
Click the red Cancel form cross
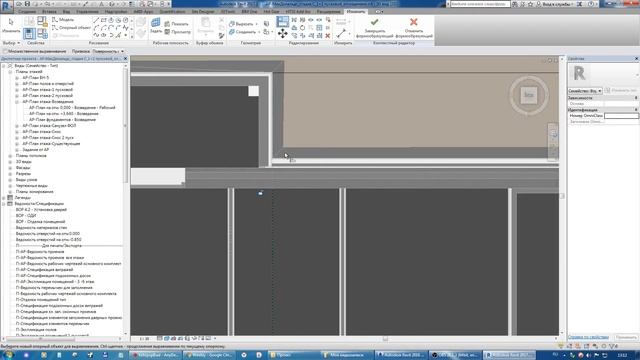(413, 27)
